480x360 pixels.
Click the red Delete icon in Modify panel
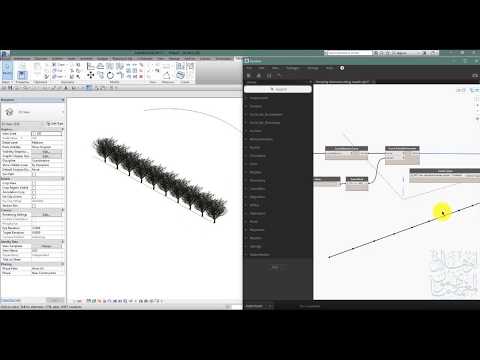(141, 76)
